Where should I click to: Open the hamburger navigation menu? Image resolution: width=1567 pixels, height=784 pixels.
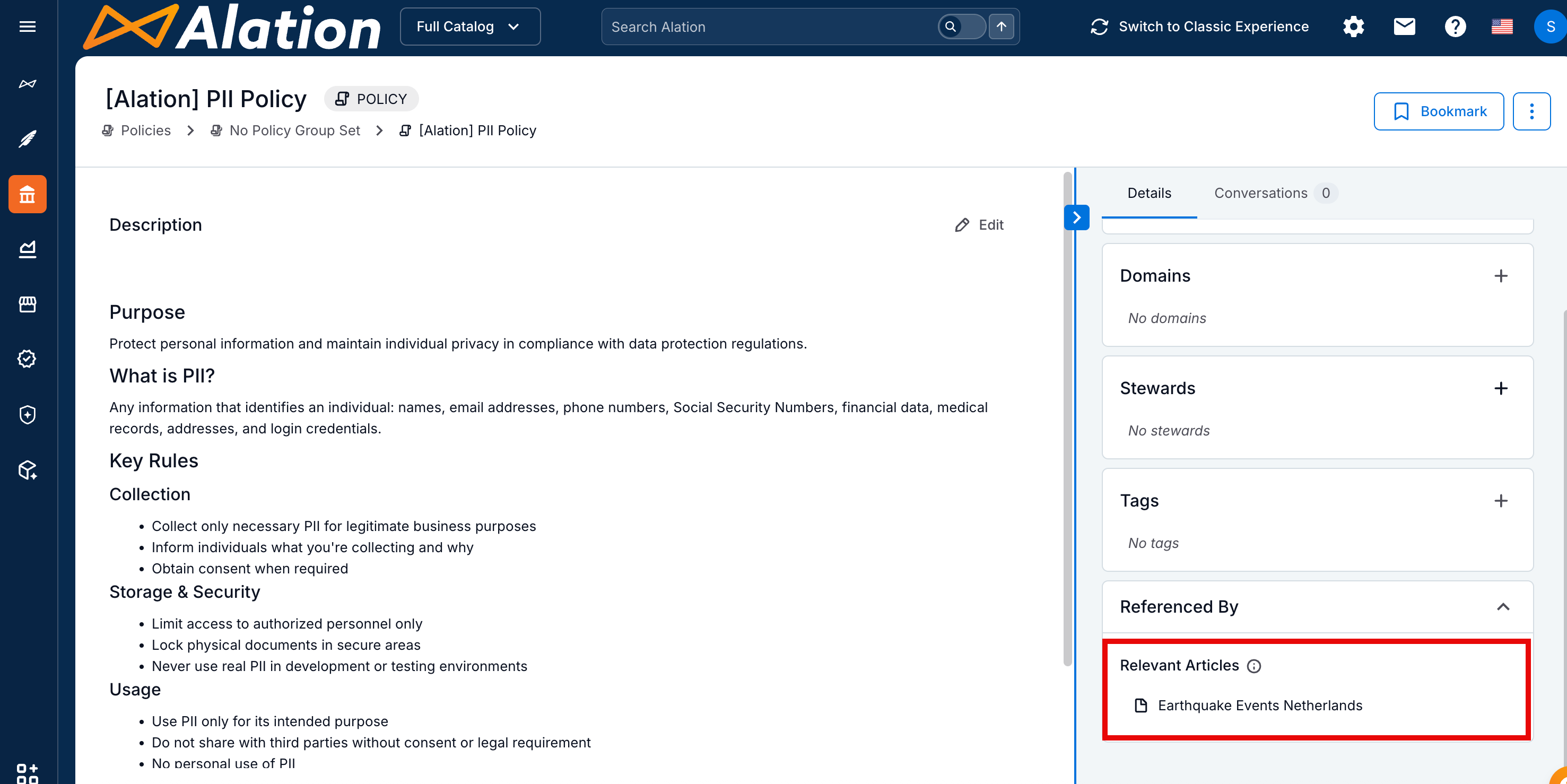coord(28,26)
